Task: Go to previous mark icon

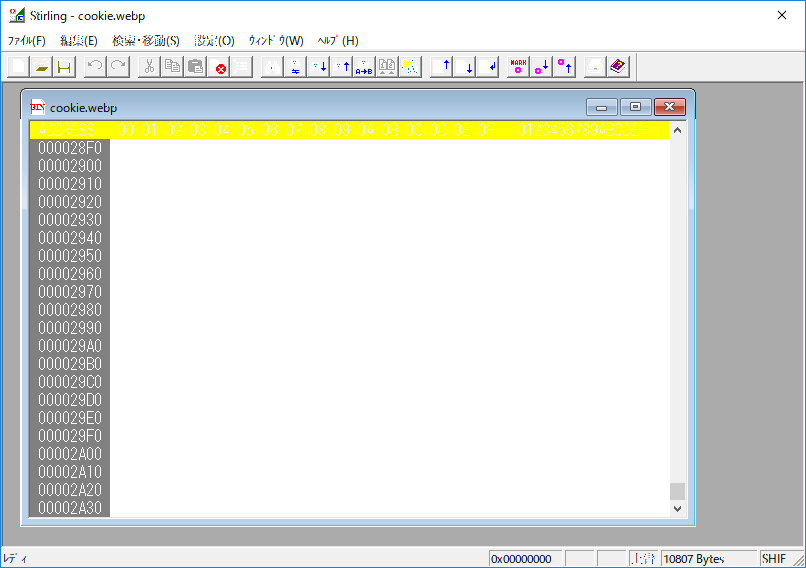Action: point(564,67)
